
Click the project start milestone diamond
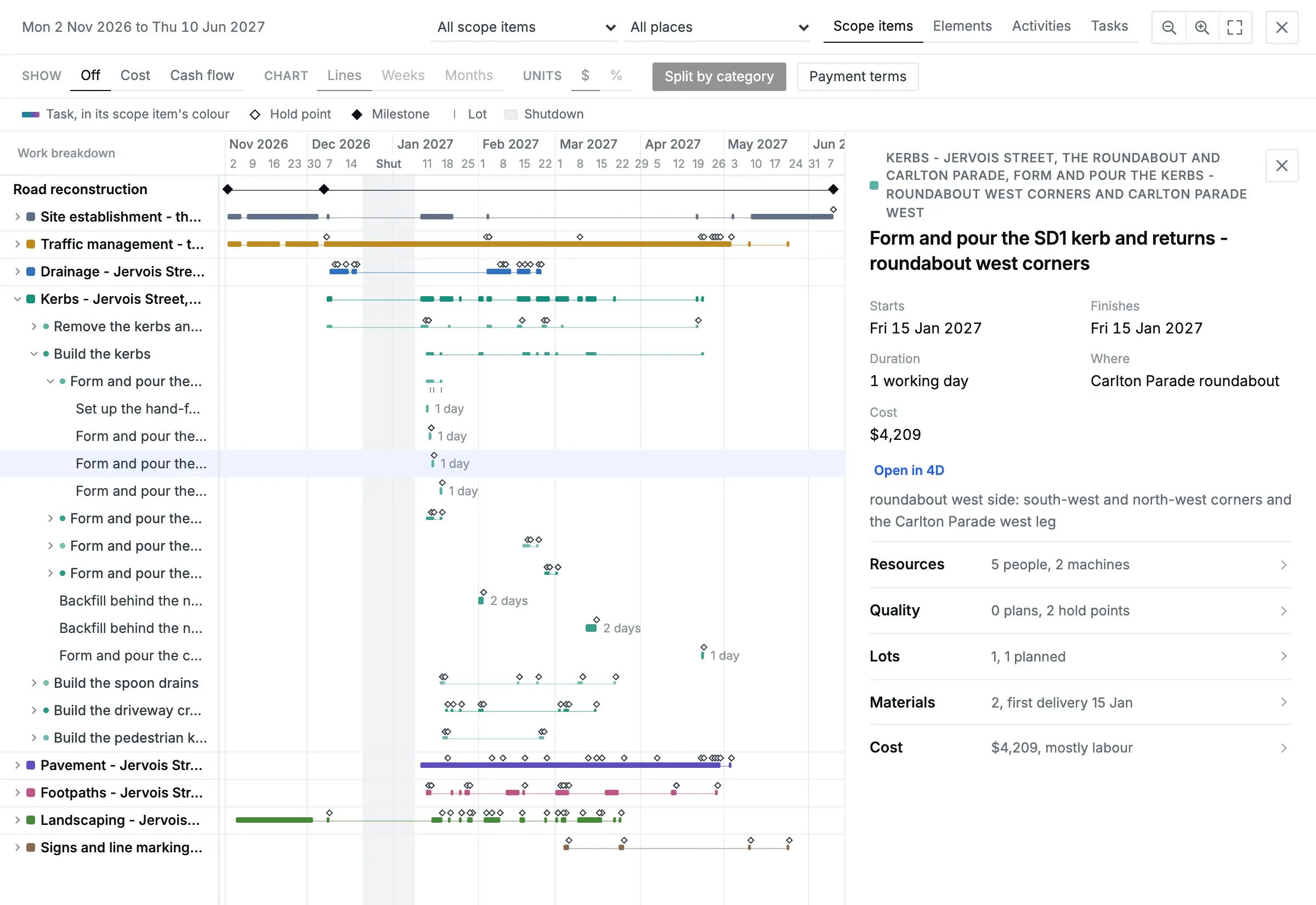[x=228, y=189]
